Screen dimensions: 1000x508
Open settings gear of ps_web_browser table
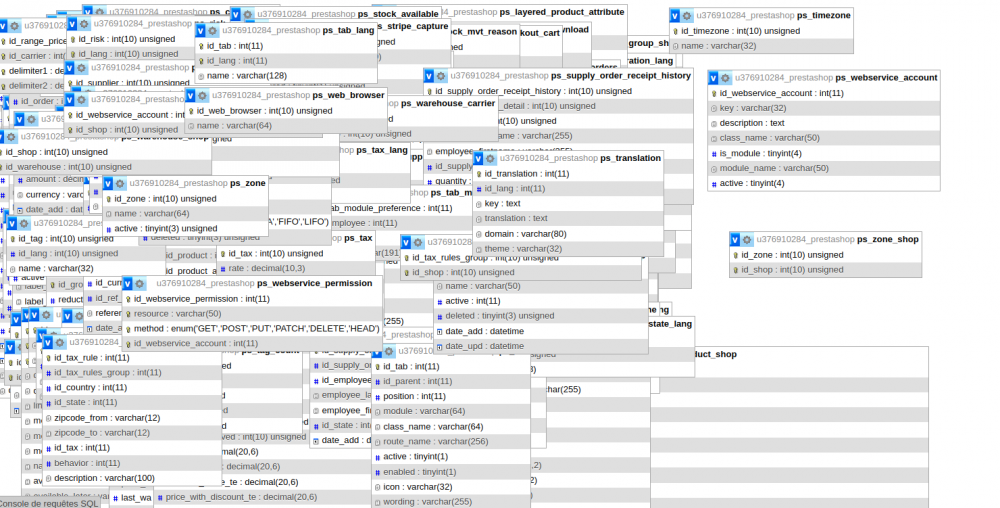(x=202, y=96)
